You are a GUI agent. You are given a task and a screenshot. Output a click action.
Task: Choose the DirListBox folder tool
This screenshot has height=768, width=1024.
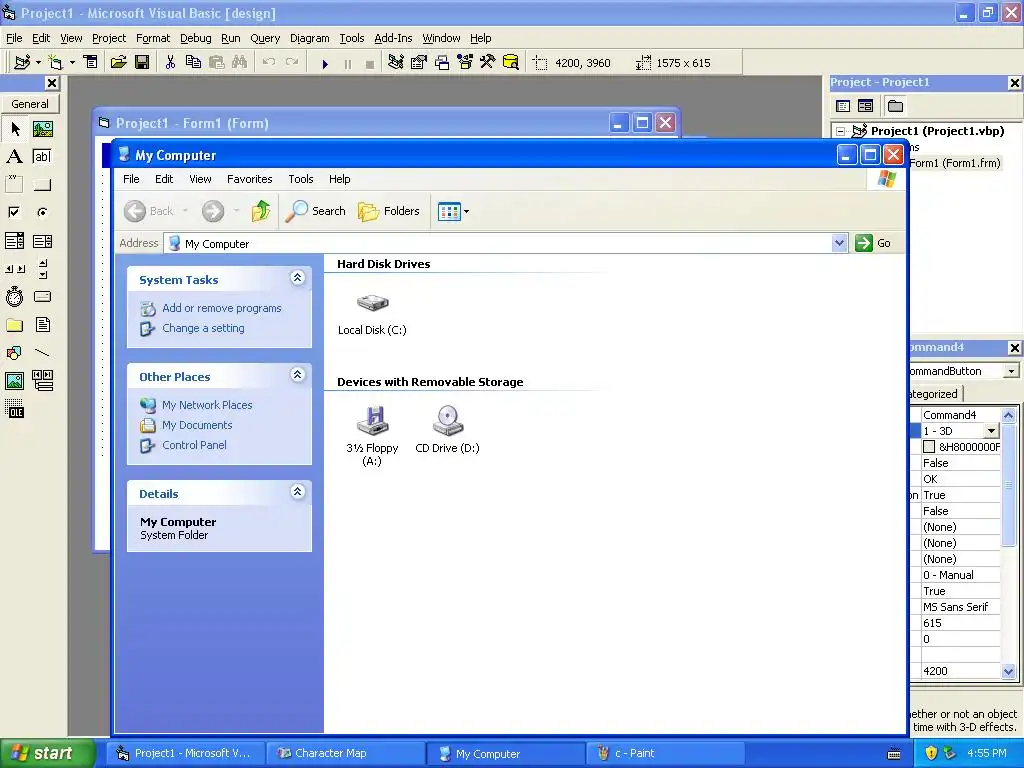click(x=14, y=325)
